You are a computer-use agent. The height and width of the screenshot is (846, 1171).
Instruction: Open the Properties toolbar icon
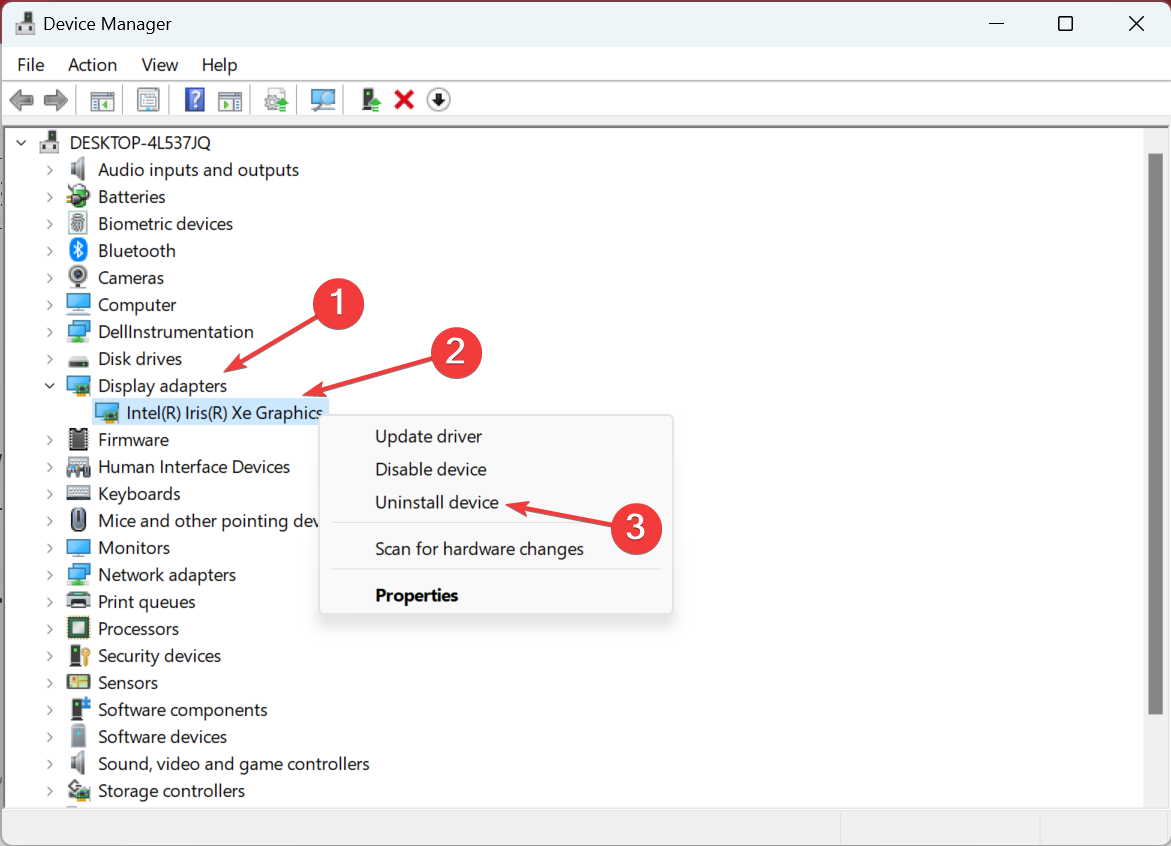pyautogui.click(x=148, y=100)
